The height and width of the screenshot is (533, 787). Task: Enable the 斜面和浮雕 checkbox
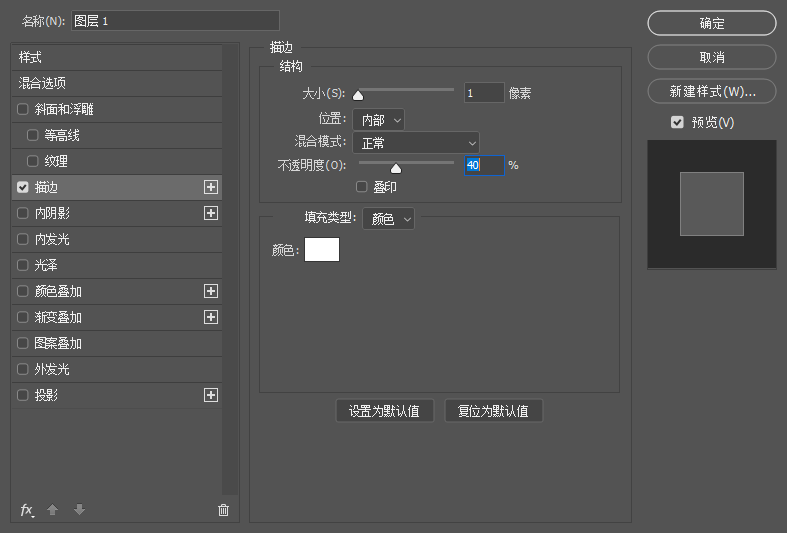coord(23,109)
